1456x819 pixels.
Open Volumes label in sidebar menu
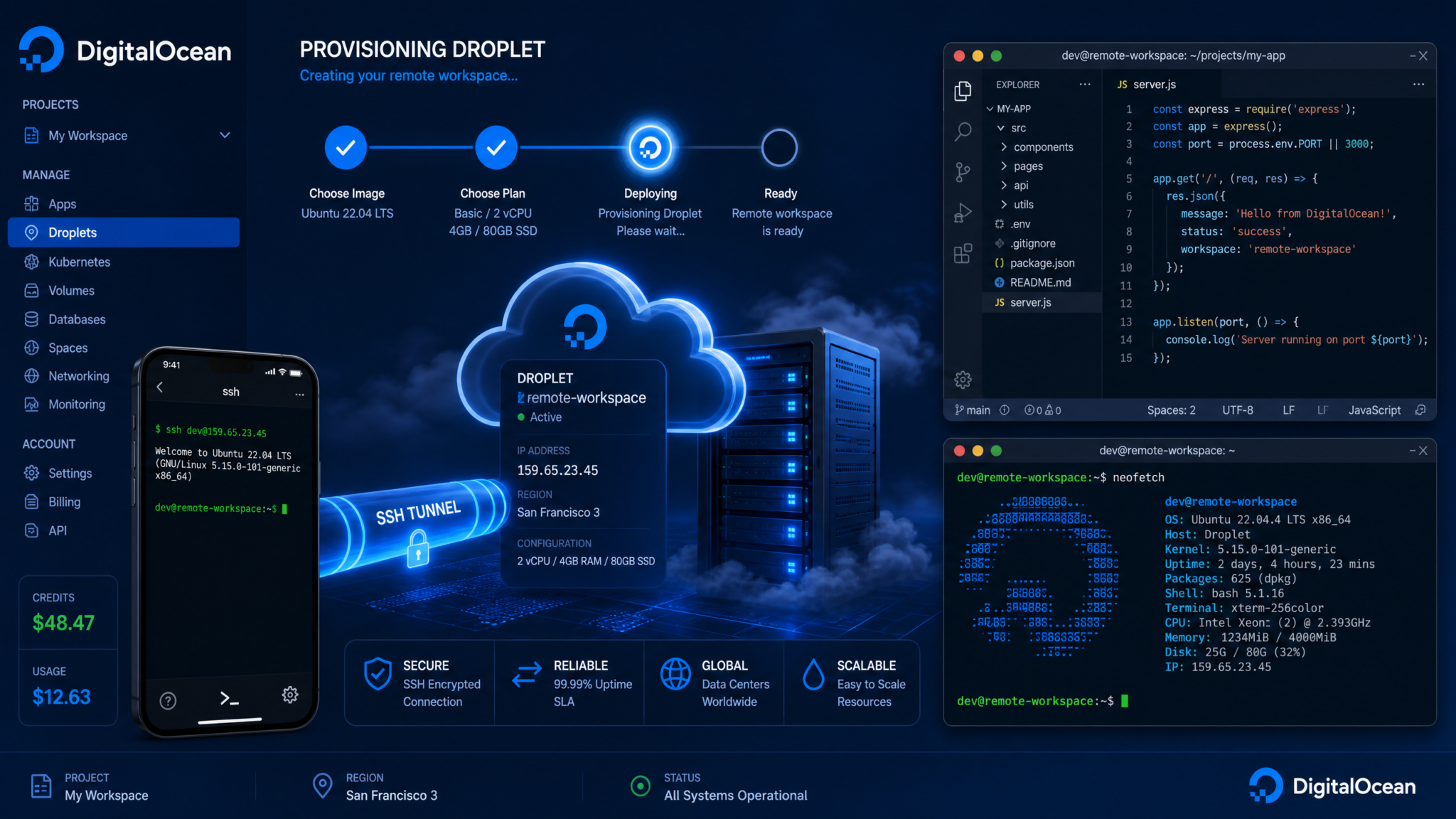[71, 291]
